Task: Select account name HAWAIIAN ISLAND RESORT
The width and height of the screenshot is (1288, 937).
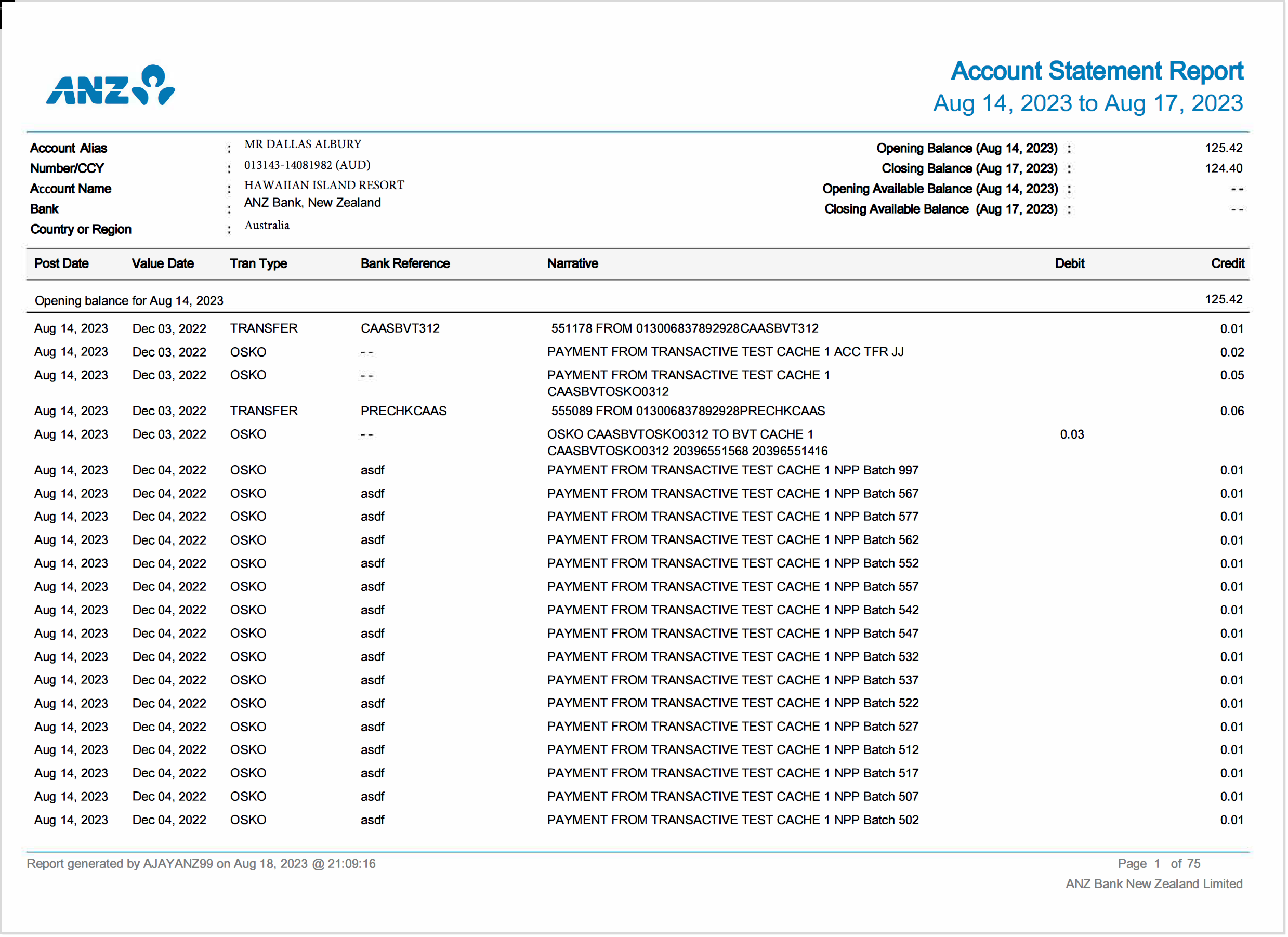Action: (324, 184)
